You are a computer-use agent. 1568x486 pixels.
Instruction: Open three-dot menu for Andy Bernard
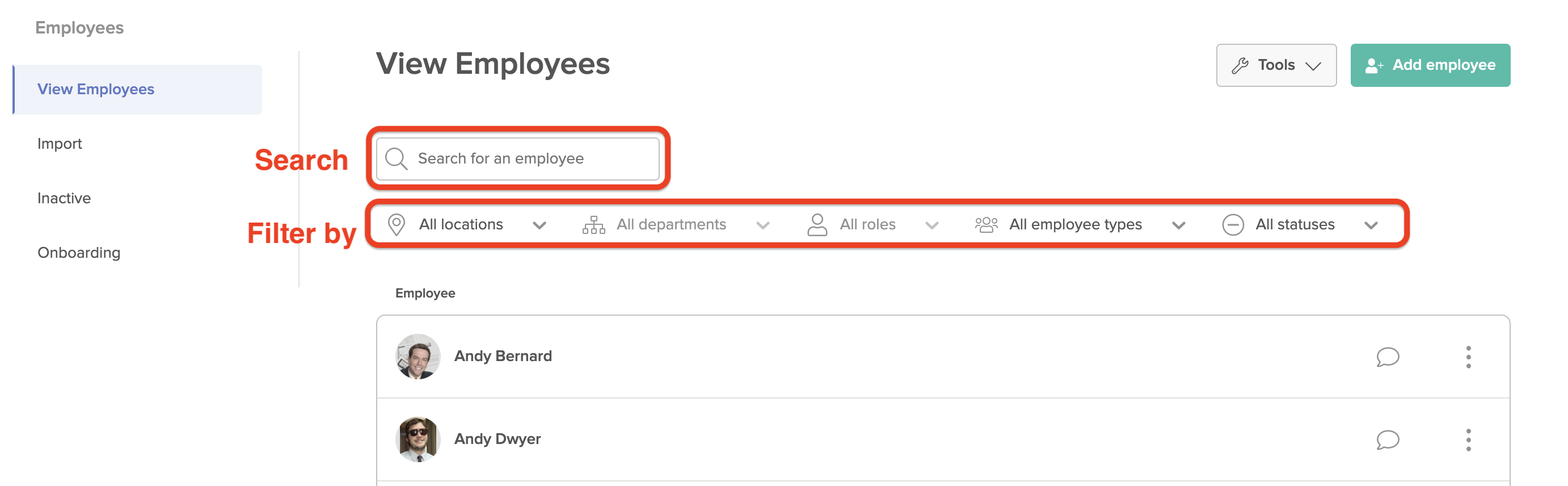(1468, 357)
